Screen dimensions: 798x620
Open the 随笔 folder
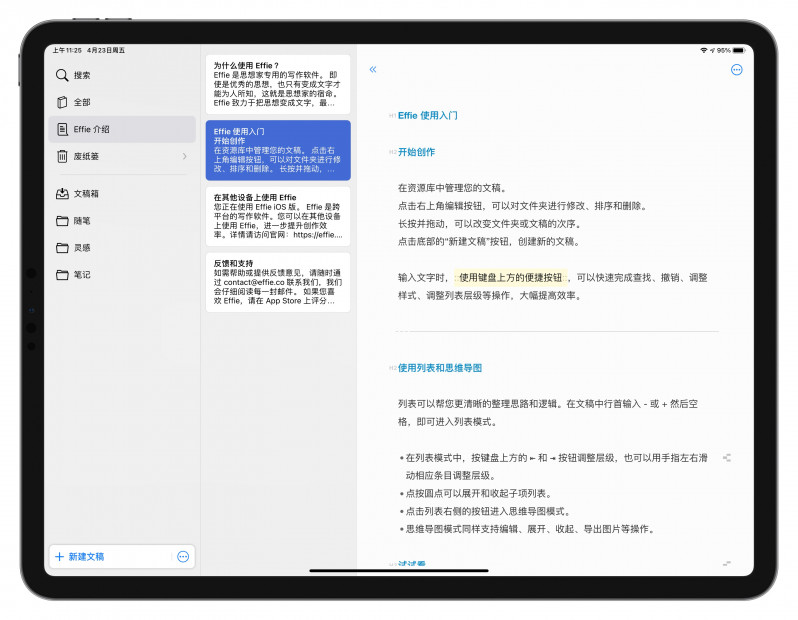coord(122,220)
